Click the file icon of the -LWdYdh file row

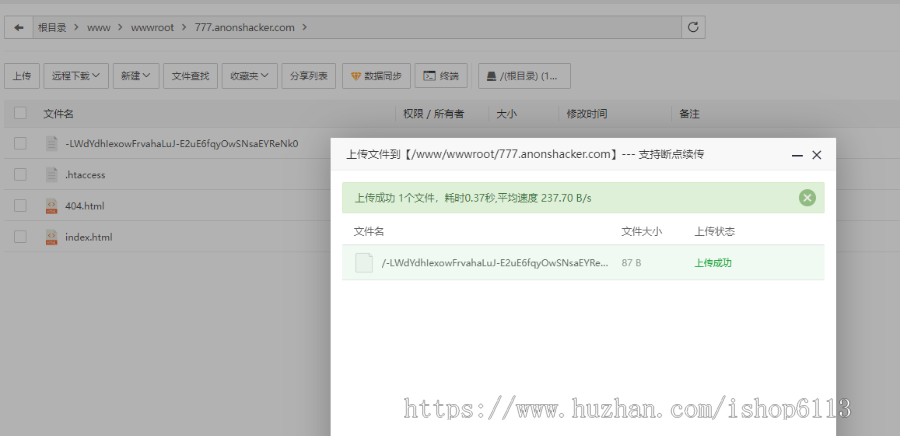(x=52, y=143)
